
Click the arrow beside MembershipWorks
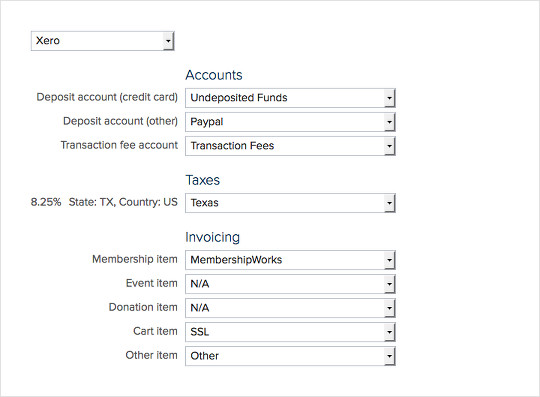pos(389,260)
